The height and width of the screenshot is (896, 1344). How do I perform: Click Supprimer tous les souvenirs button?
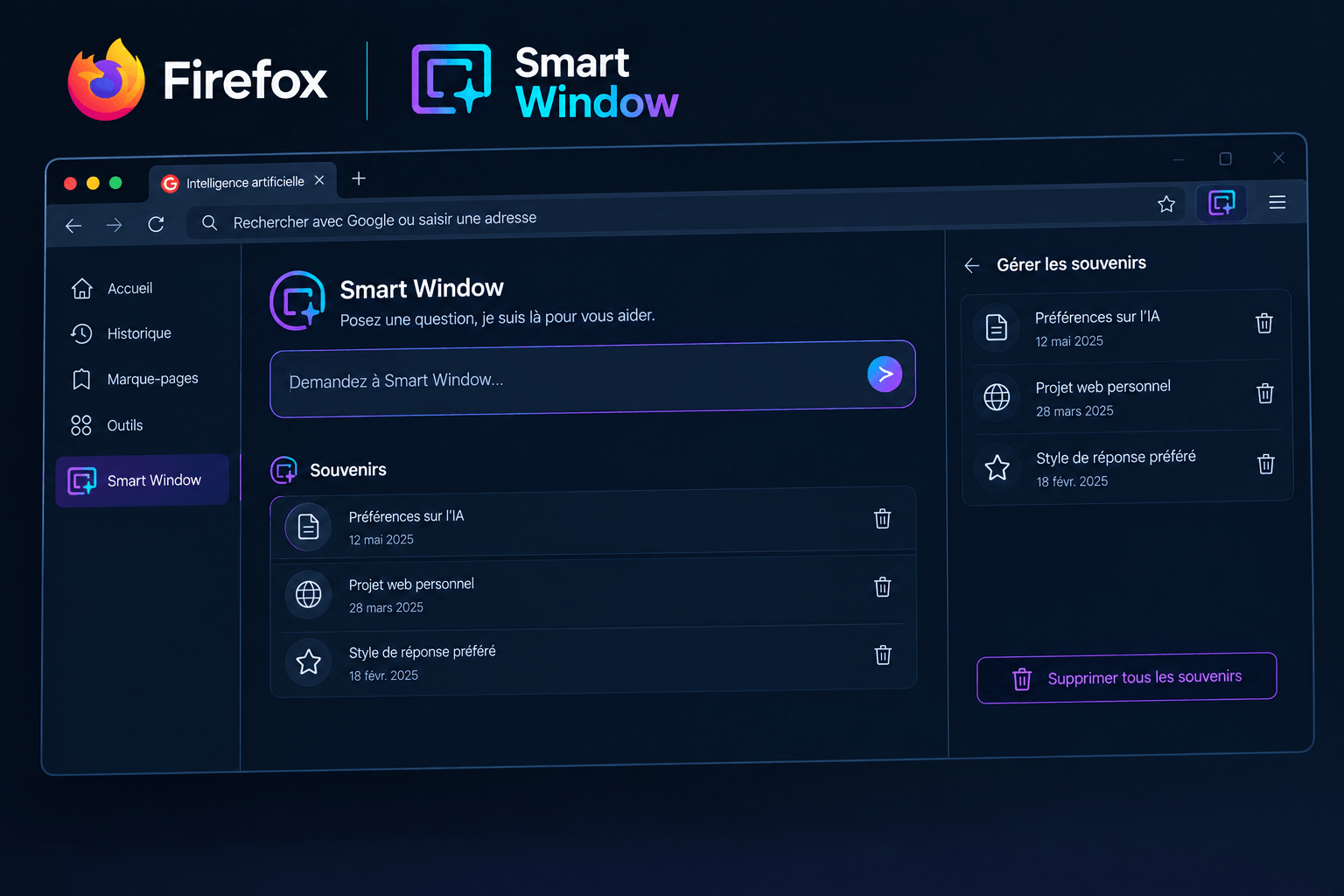click(1127, 678)
